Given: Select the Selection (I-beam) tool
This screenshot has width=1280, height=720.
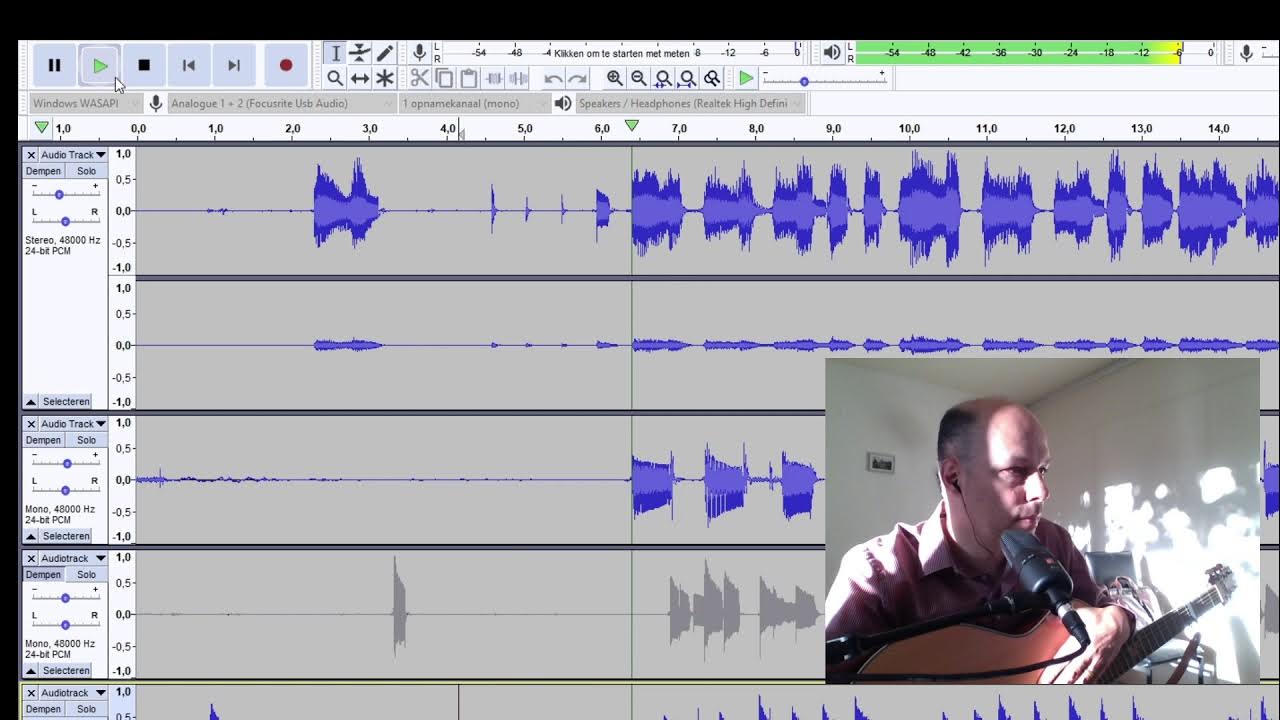Looking at the screenshot, I should [335, 53].
